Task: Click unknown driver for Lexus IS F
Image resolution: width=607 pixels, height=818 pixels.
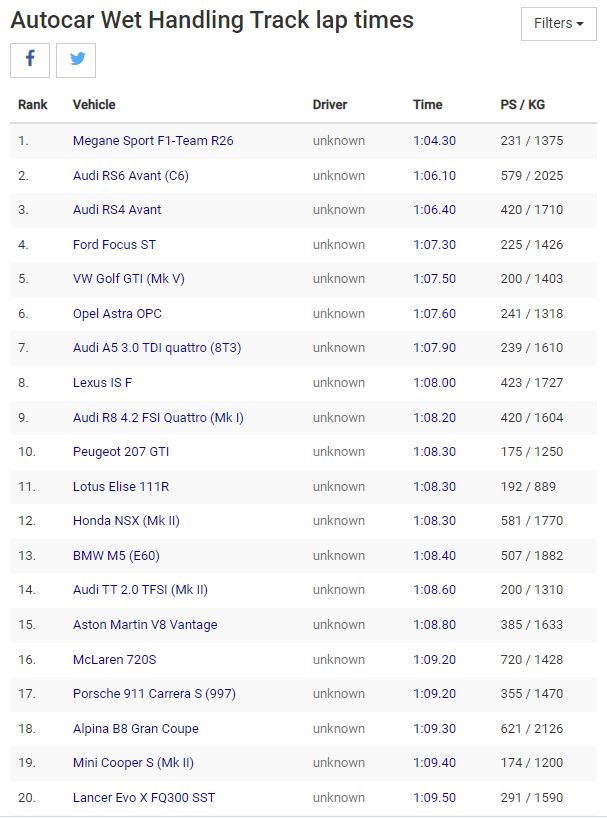Action: (339, 383)
